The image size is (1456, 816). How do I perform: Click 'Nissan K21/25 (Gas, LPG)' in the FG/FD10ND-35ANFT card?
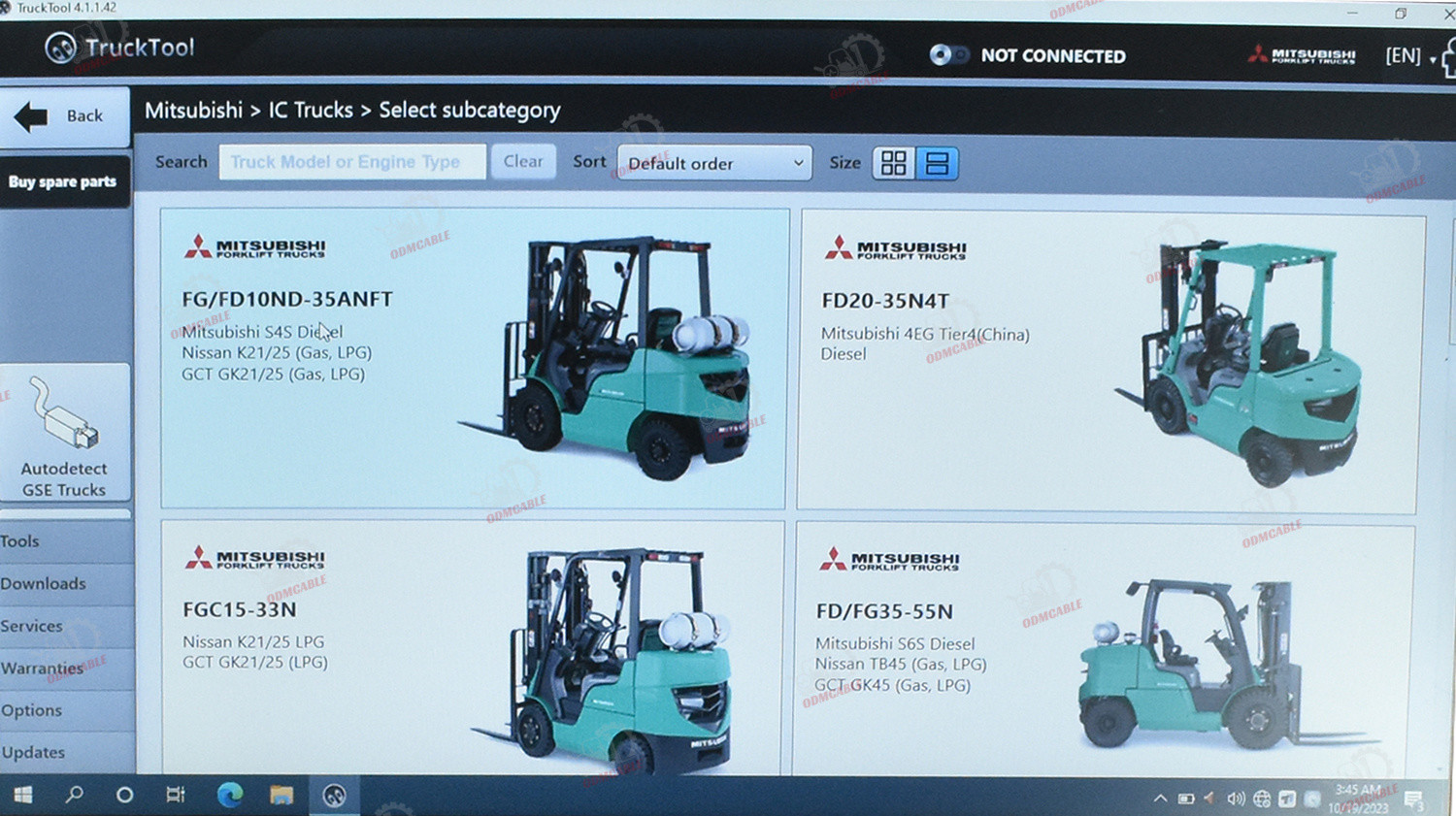(x=277, y=352)
